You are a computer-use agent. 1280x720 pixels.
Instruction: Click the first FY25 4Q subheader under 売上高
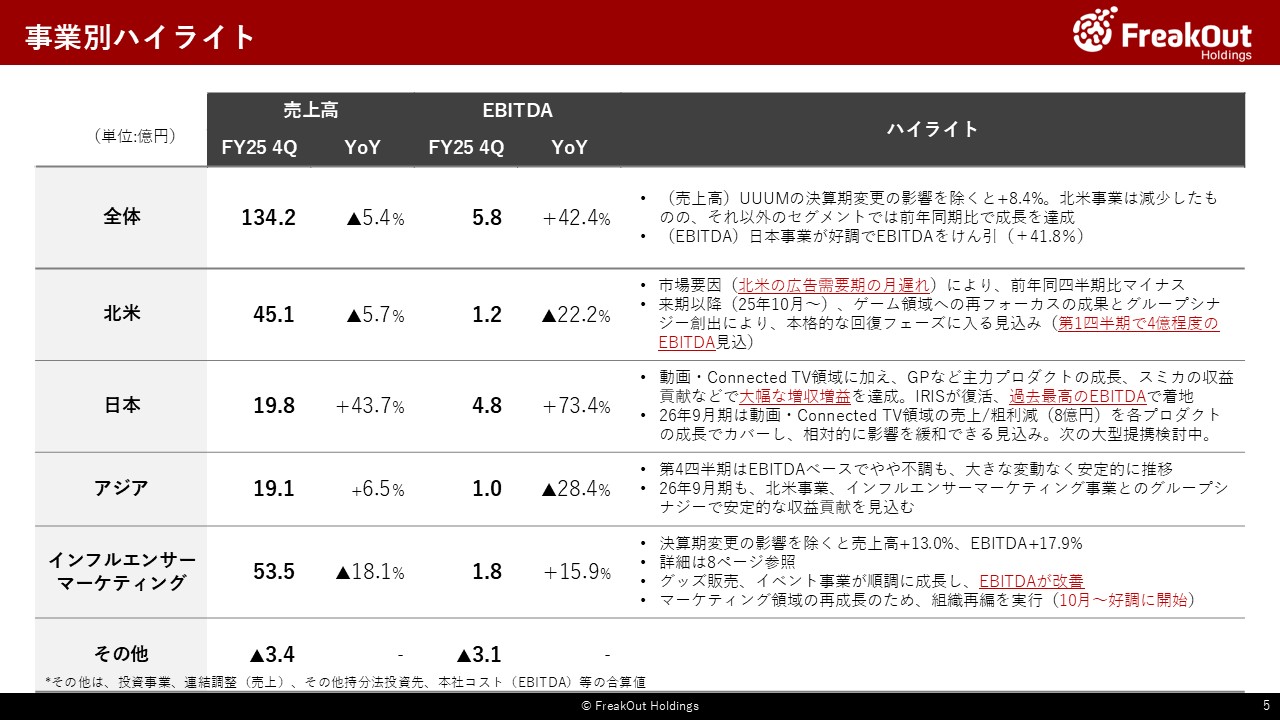(259, 147)
